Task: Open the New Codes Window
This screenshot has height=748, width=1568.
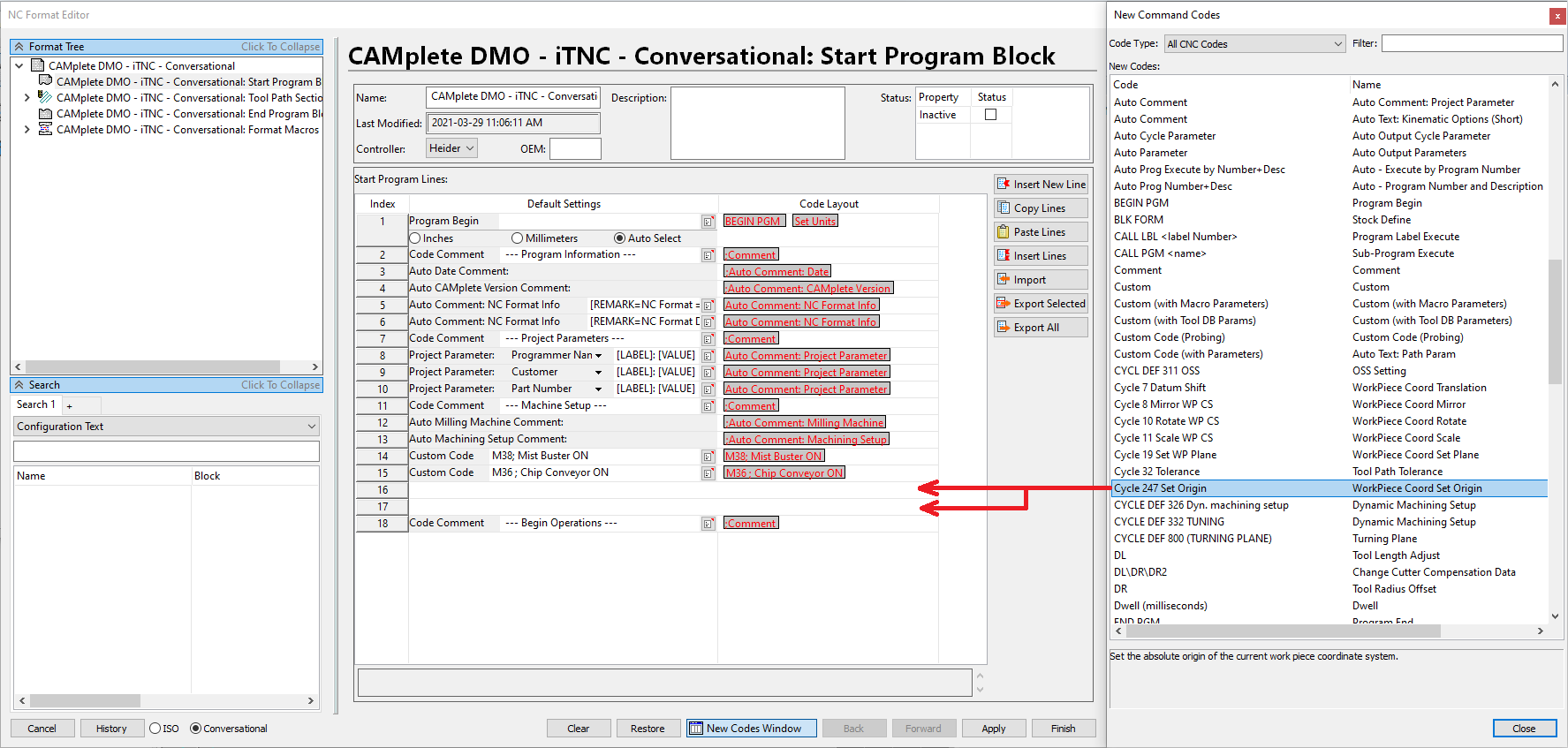Action: tap(752, 729)
